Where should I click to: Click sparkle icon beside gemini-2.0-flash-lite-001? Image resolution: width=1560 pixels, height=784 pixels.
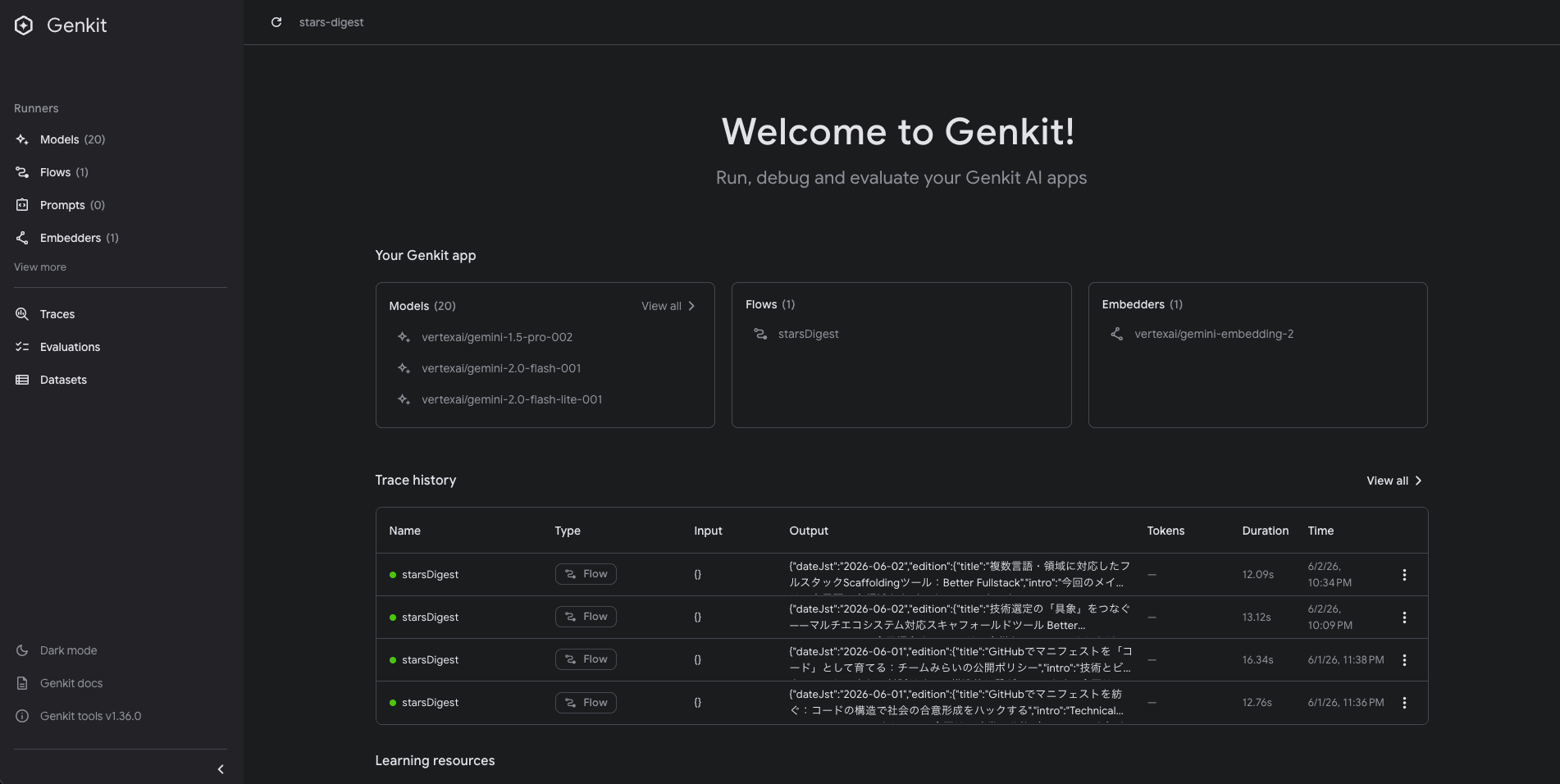404,399
